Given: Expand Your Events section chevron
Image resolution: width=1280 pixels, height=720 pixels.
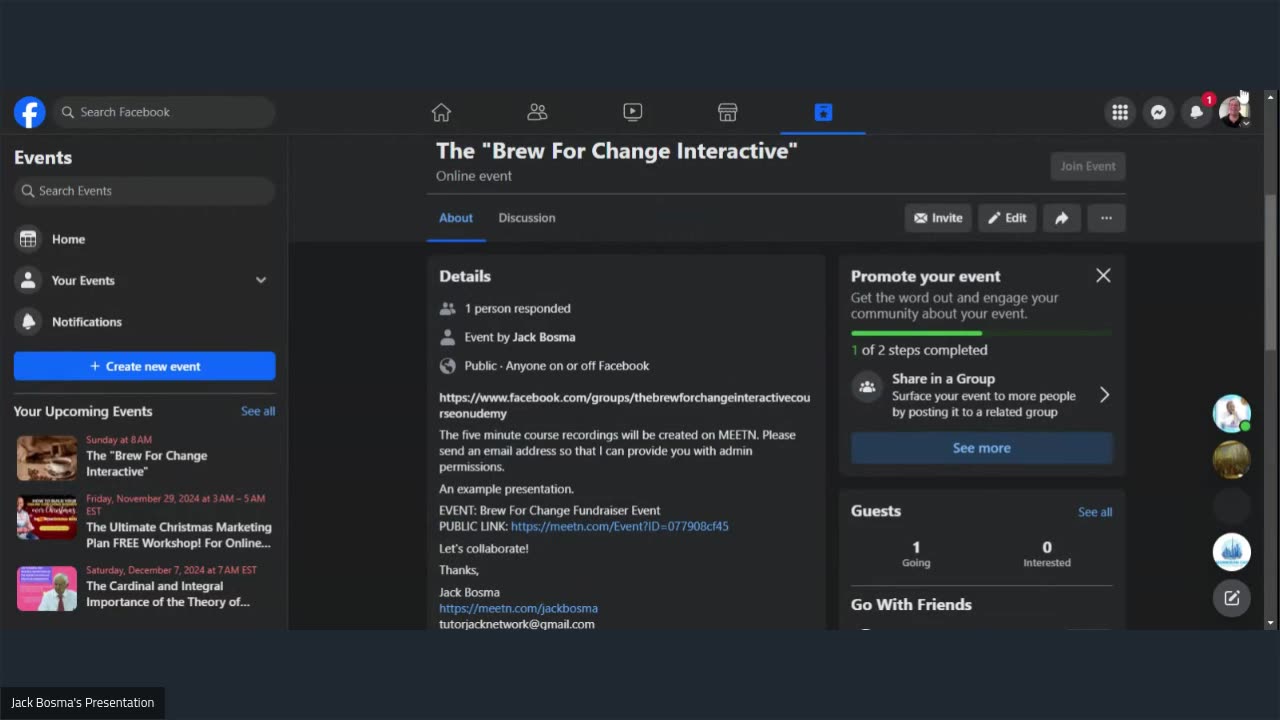Looking at the screenshot, I should click(261, 280).
